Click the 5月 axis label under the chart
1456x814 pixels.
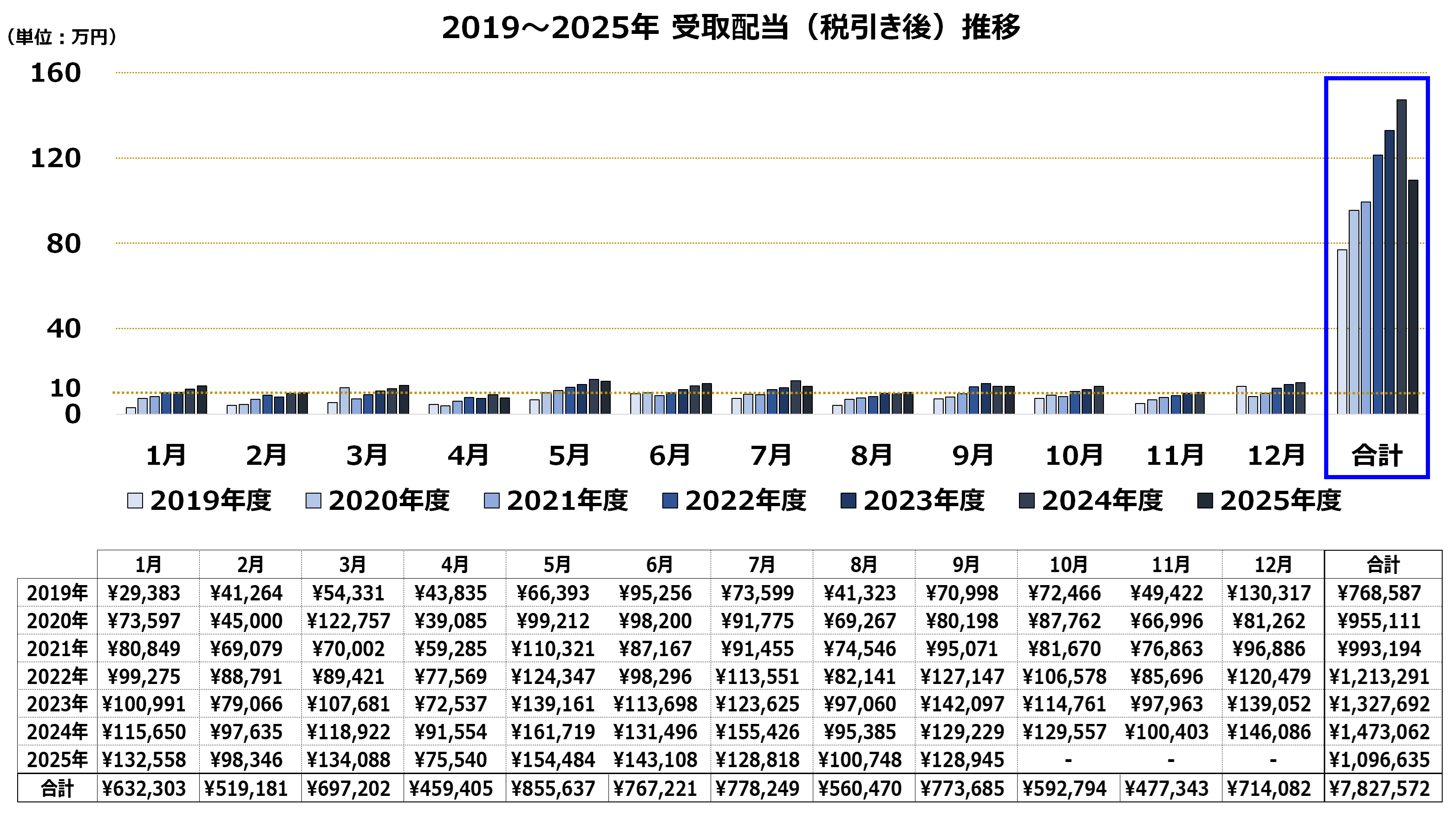point(569,455)
